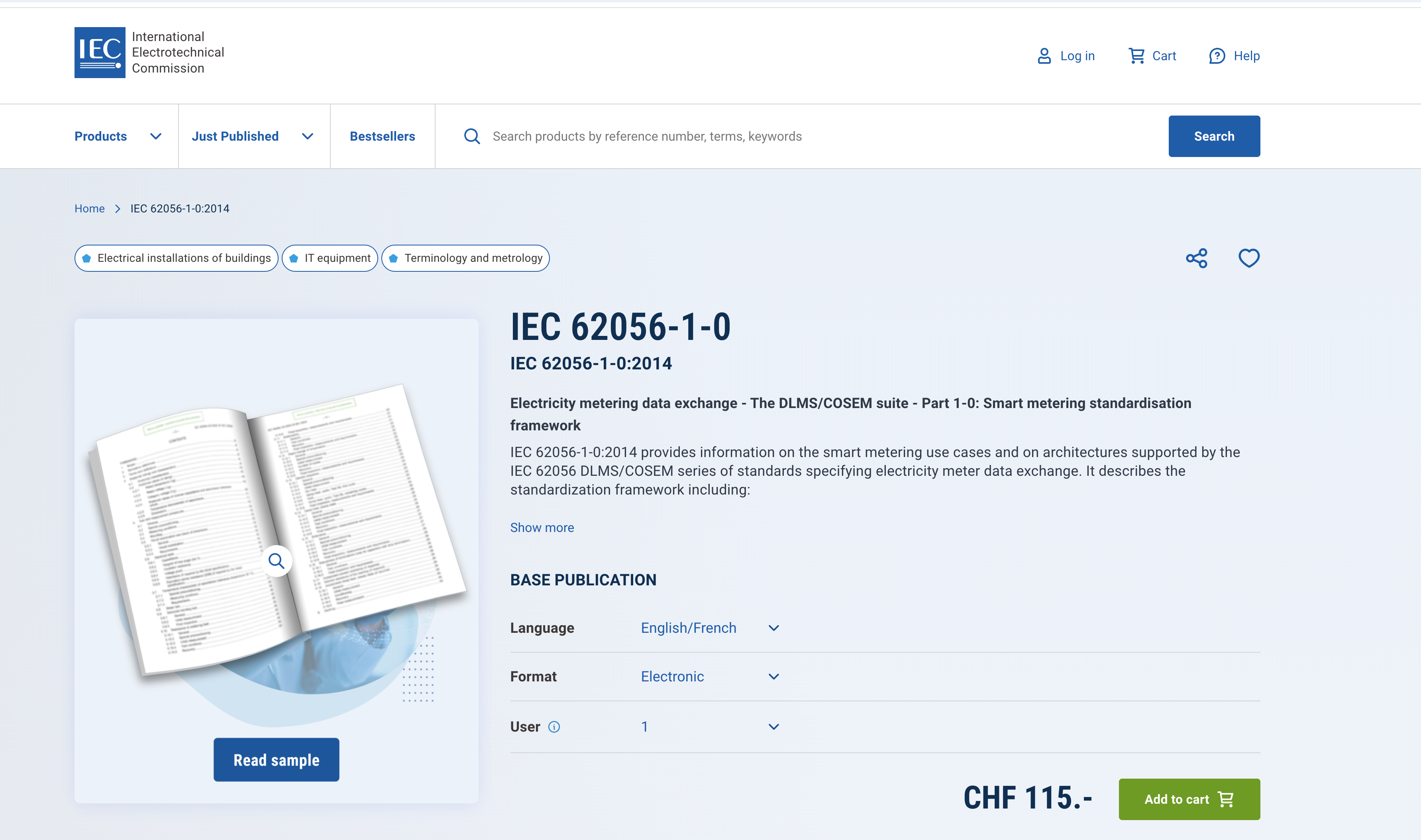Expand the Language dropdown chevron
The image size is (1421, 840).
[773, 628]
